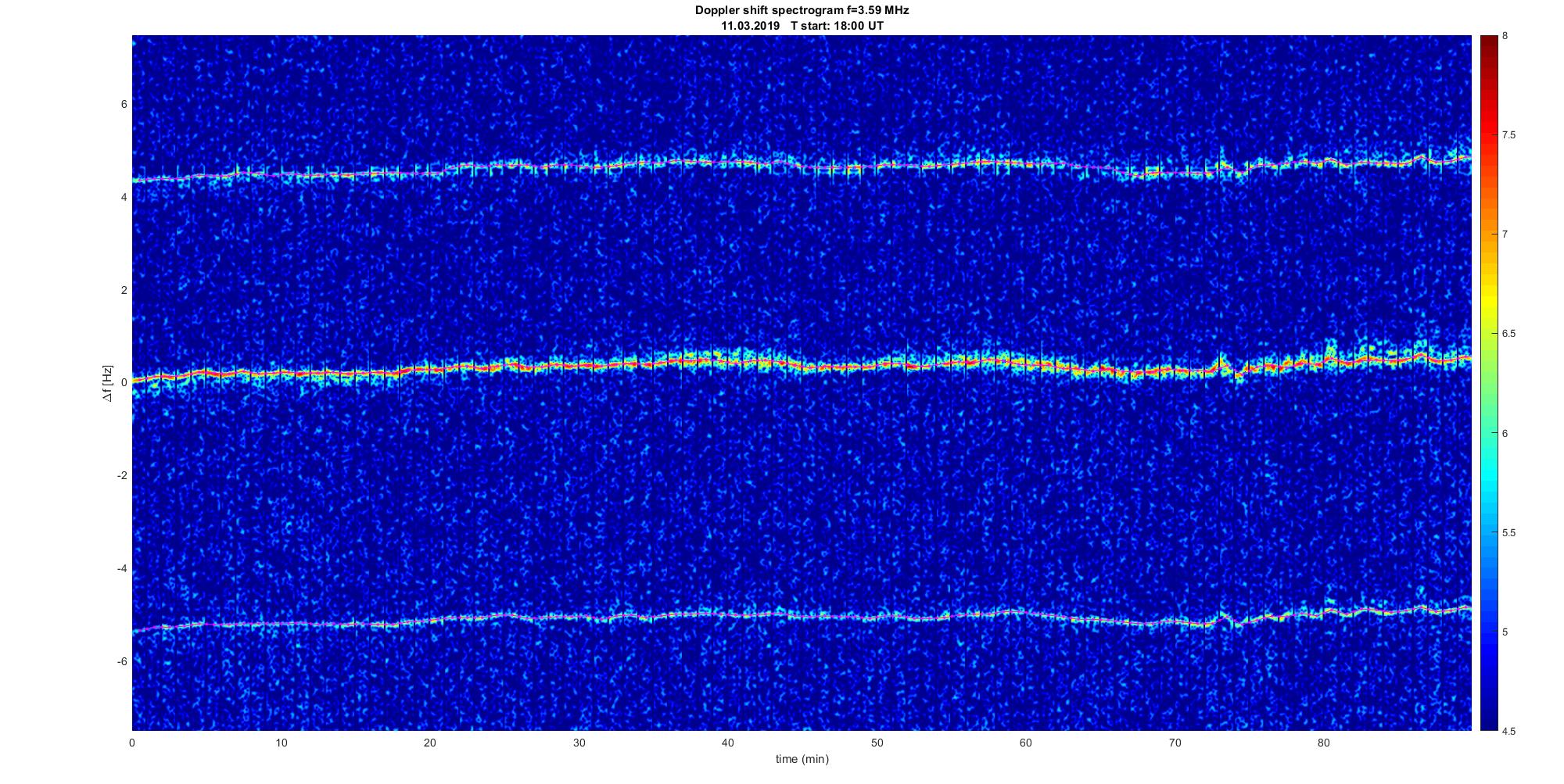Click the subtitle '11.03.2019 T start: 18:00 UT'
This screenshot has width=1564, height=784.
pos(802,26)
